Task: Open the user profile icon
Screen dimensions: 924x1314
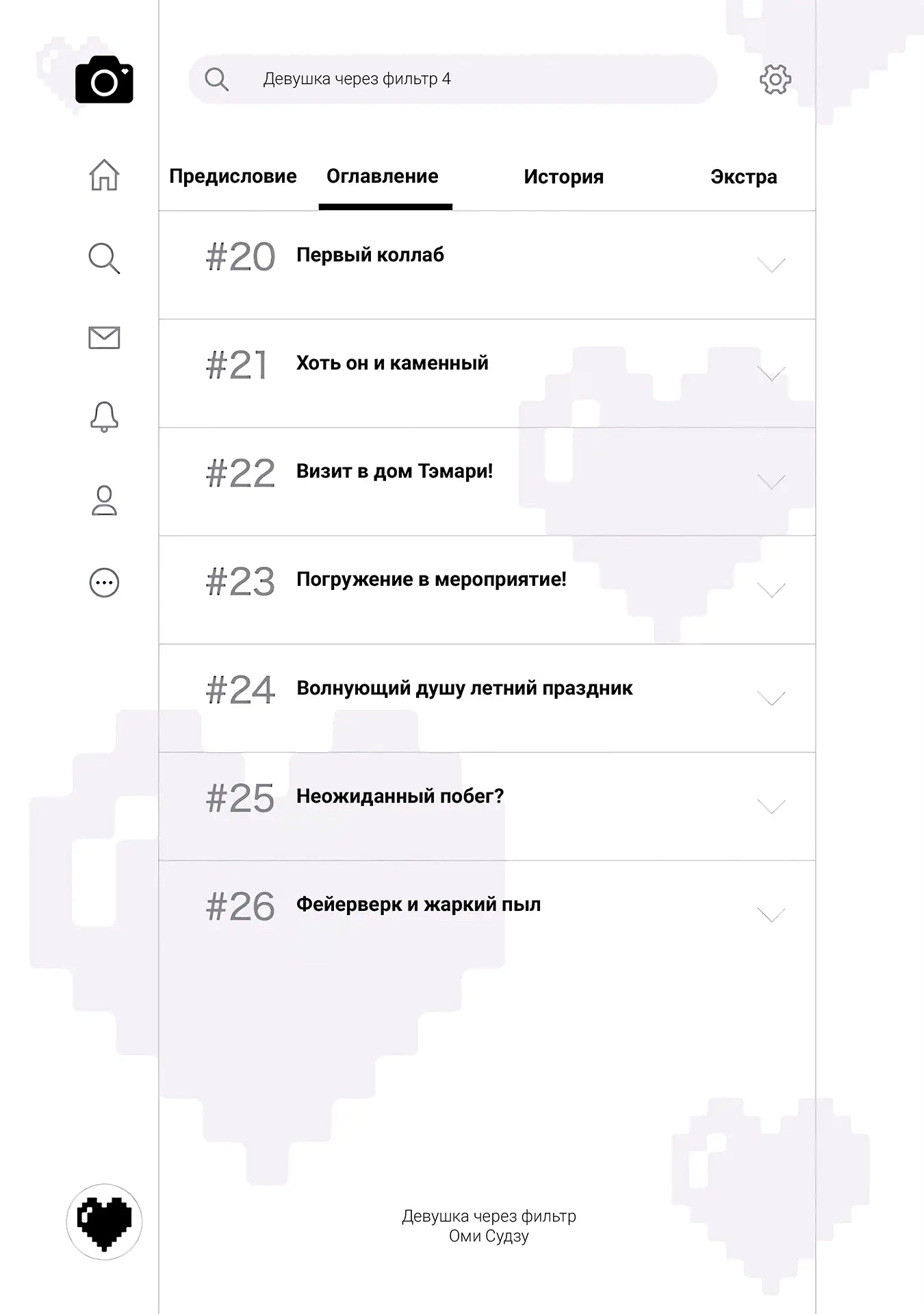Action: [104, 500]
